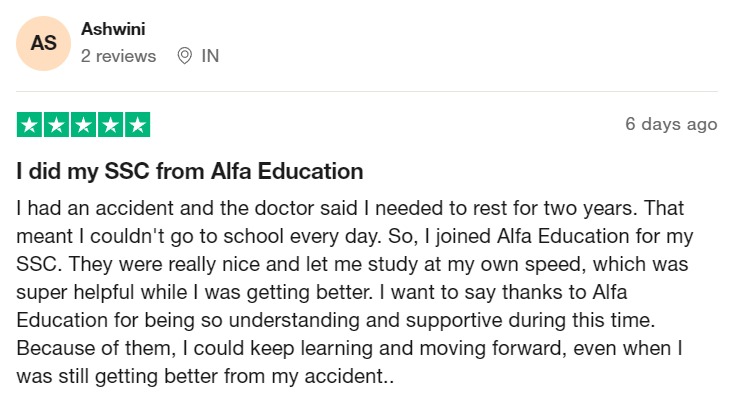Click the location pin icon
Image resolution: width=734 pixels, height=403 pixels.
click(x=184, y=56)
